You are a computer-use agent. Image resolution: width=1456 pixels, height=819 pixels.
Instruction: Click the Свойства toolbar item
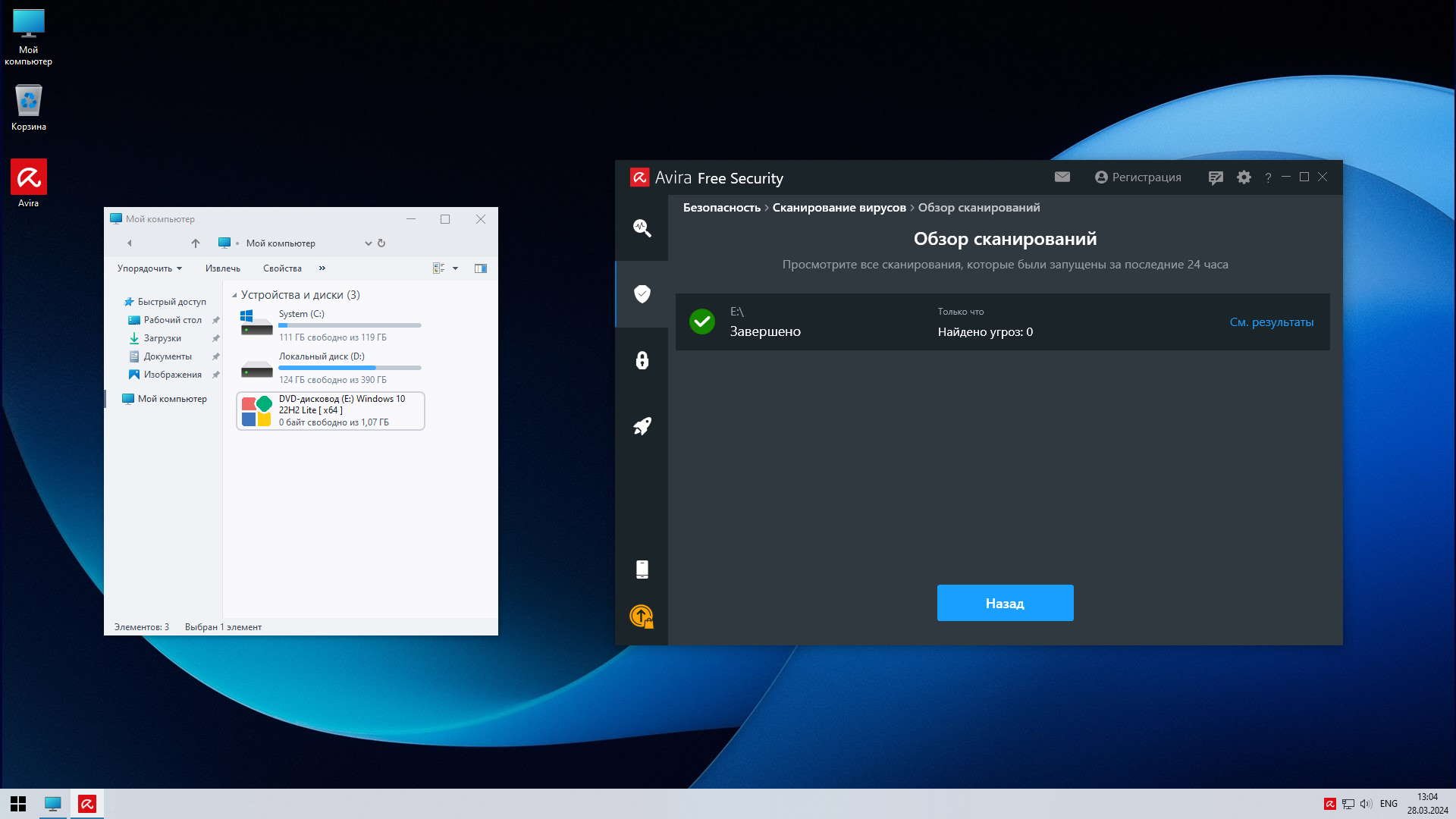pos(282,268)
